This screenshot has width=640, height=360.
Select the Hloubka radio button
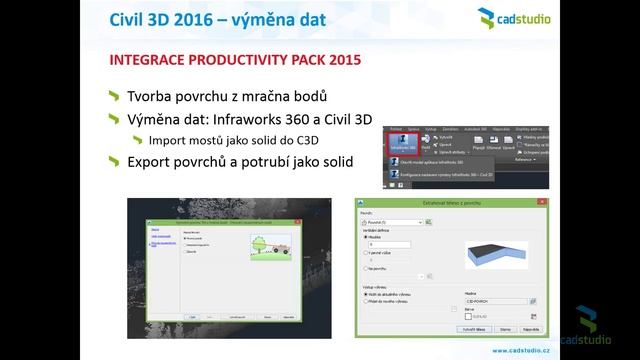(366, 237)
